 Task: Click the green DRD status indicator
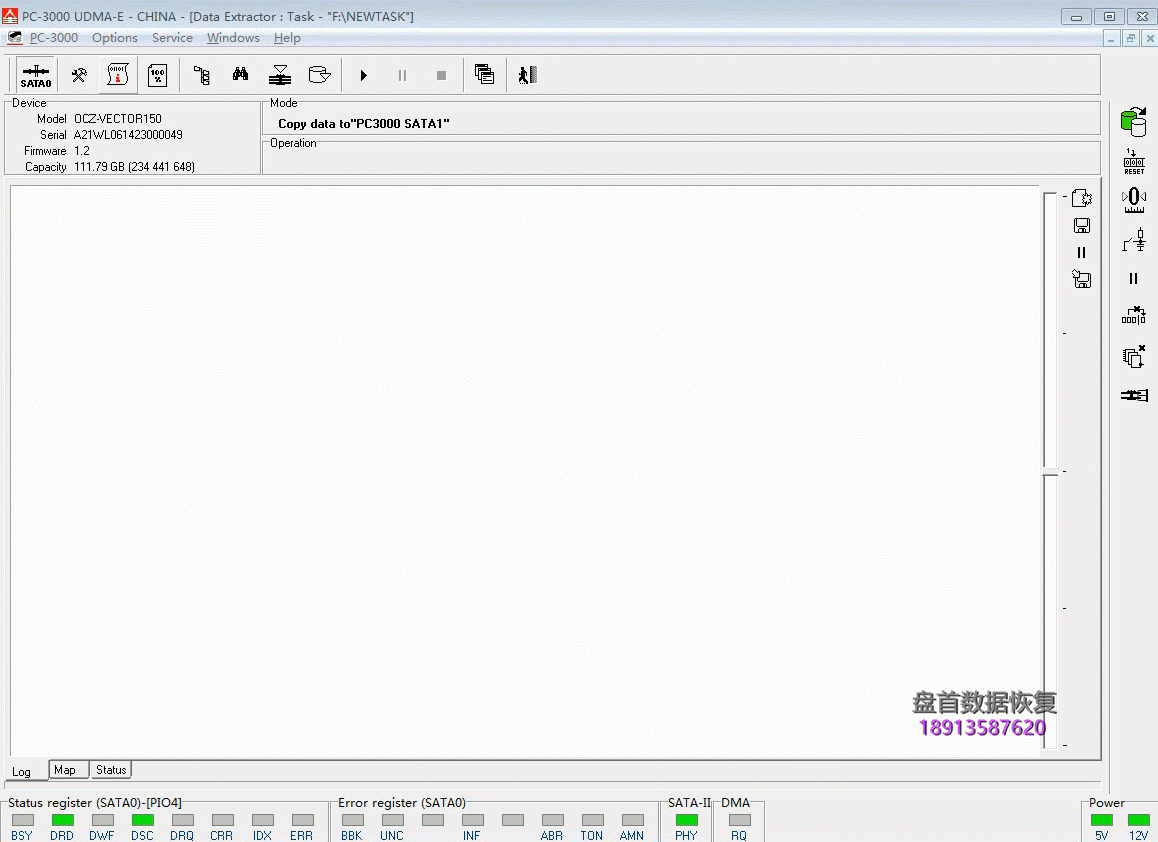(63, 820)
